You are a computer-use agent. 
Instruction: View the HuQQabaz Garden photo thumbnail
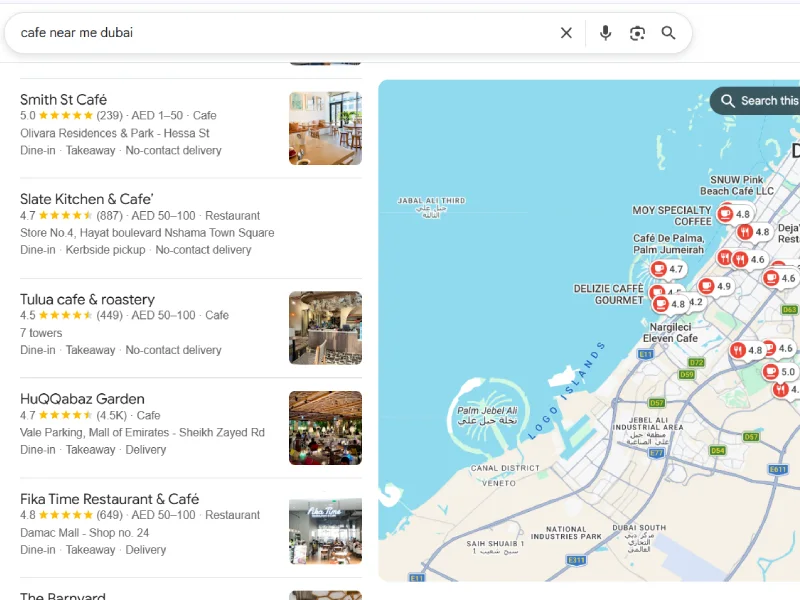click(325, 428)
